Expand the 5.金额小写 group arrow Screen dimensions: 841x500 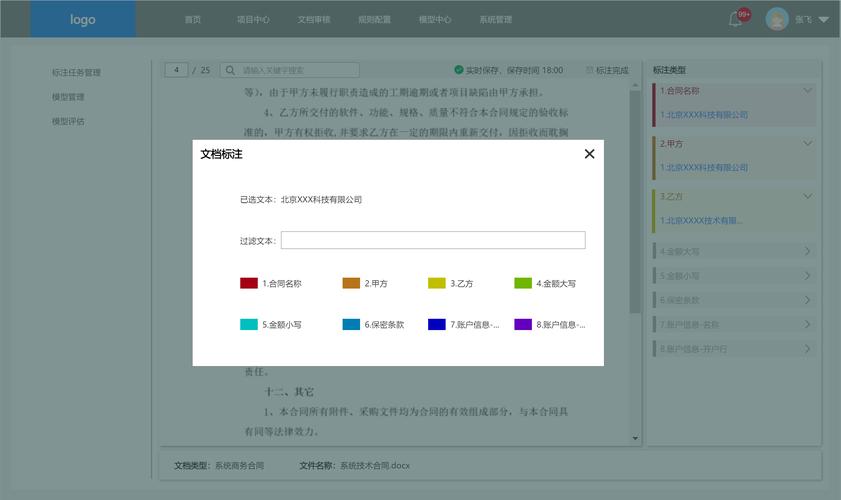pyautogui.click(x=807, y=276)
